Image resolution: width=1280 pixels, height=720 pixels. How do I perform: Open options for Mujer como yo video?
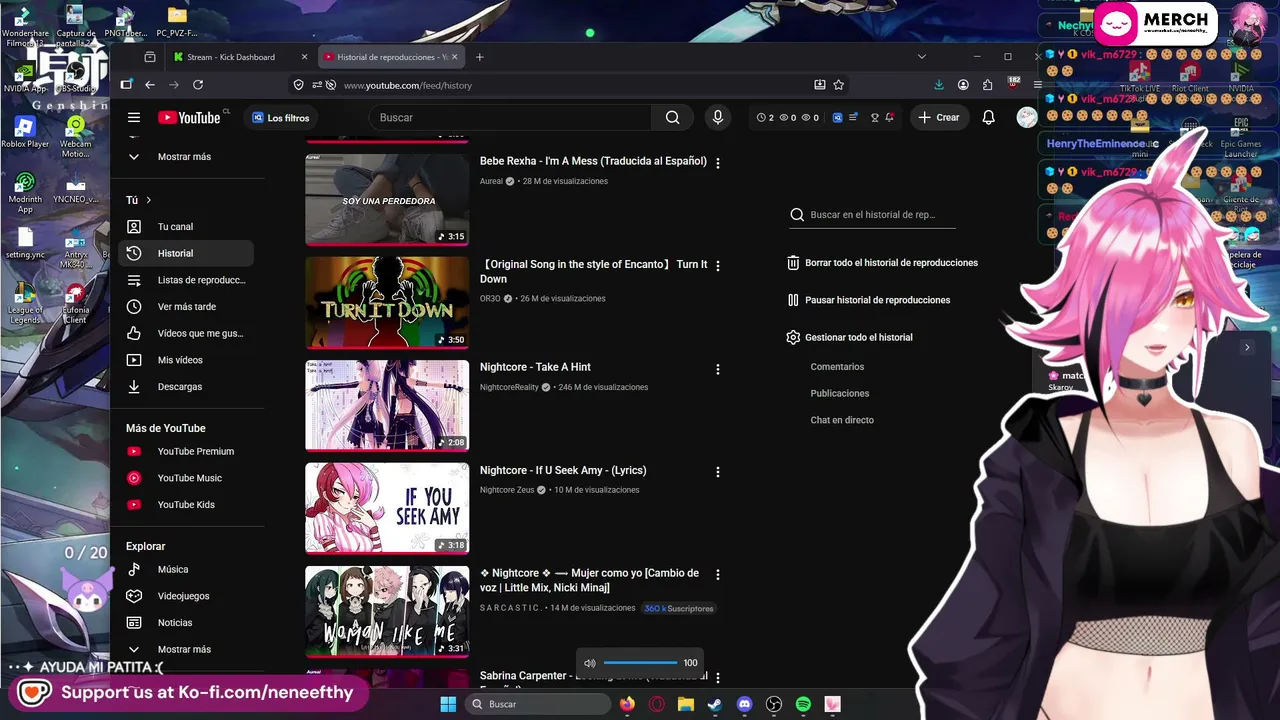click(x=717, y=575)
